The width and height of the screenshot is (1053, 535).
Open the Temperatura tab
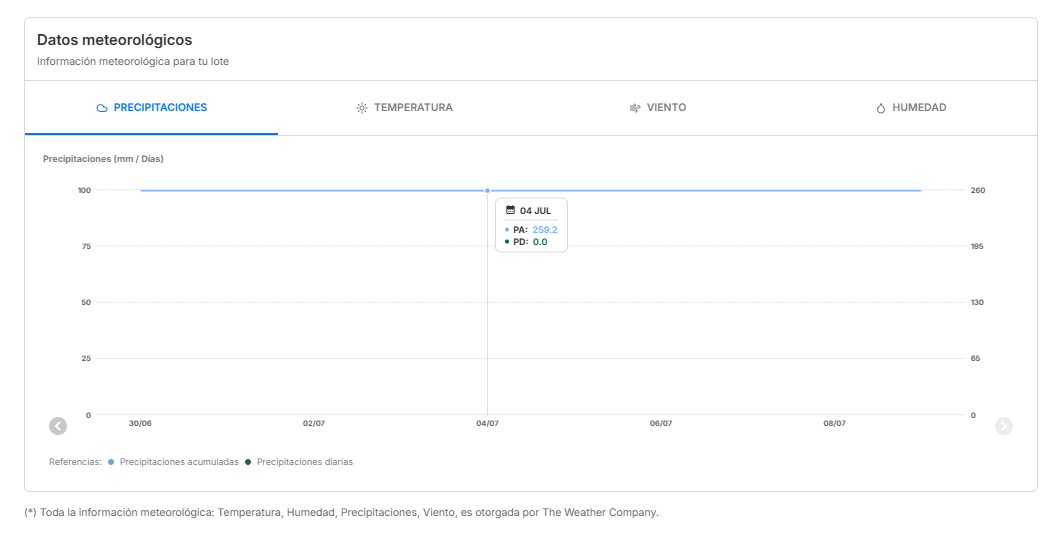404,107
